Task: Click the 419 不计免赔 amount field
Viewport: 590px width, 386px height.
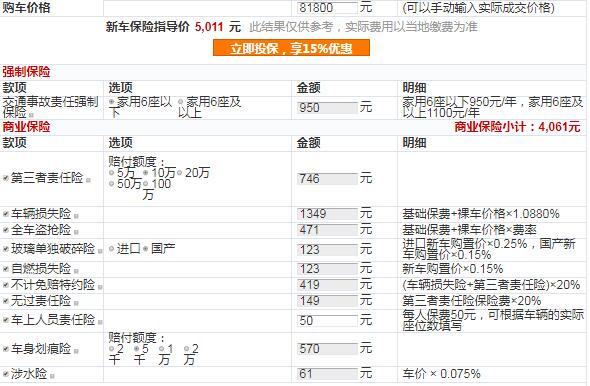Action: 327,285
